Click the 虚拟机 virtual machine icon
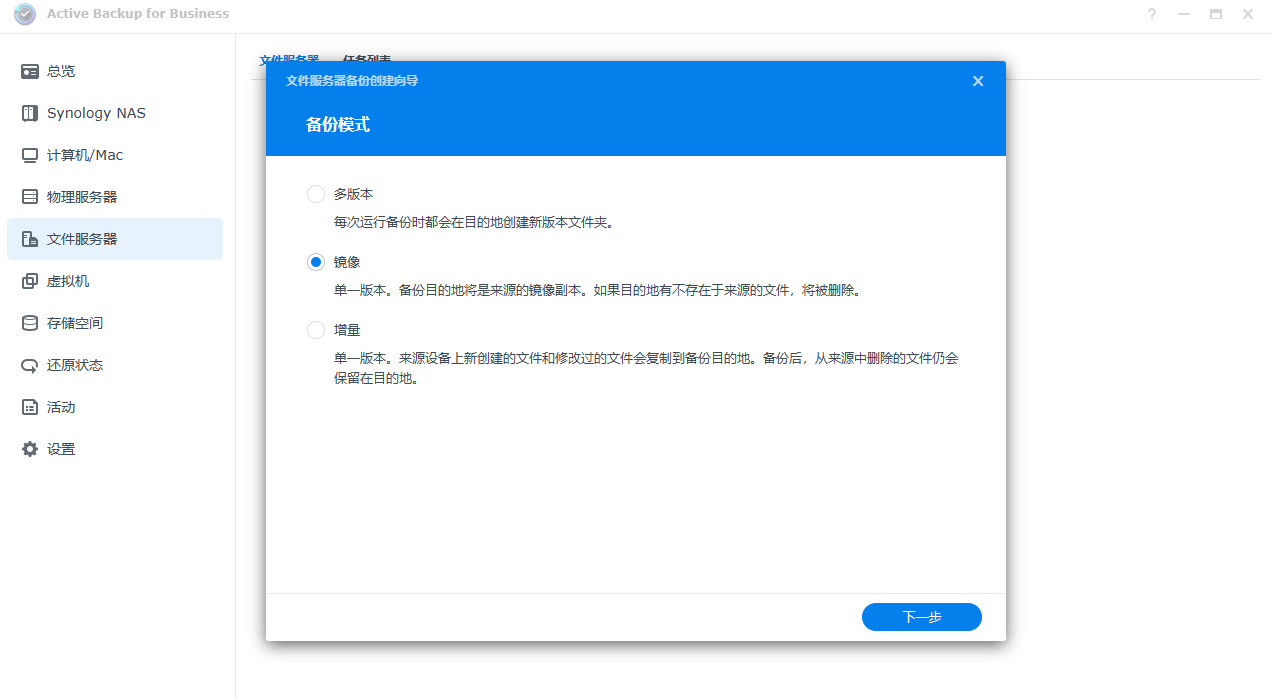This screenshot has height=699, width=1272. pos(30,281)
